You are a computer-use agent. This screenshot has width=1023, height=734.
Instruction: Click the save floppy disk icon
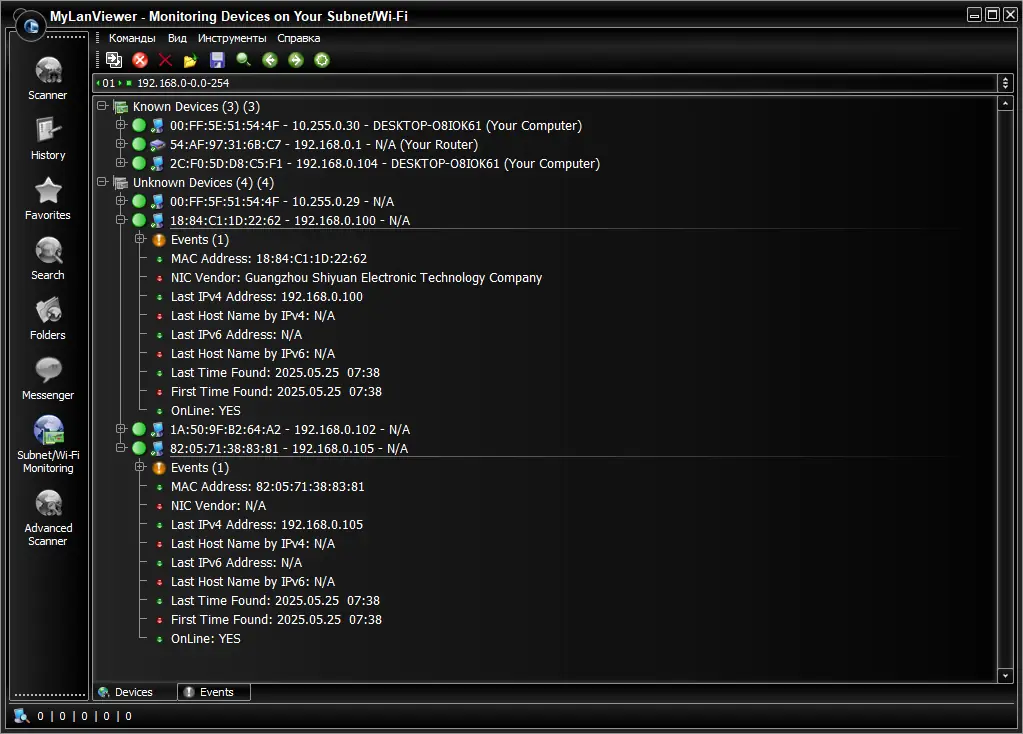coord(217,60)
